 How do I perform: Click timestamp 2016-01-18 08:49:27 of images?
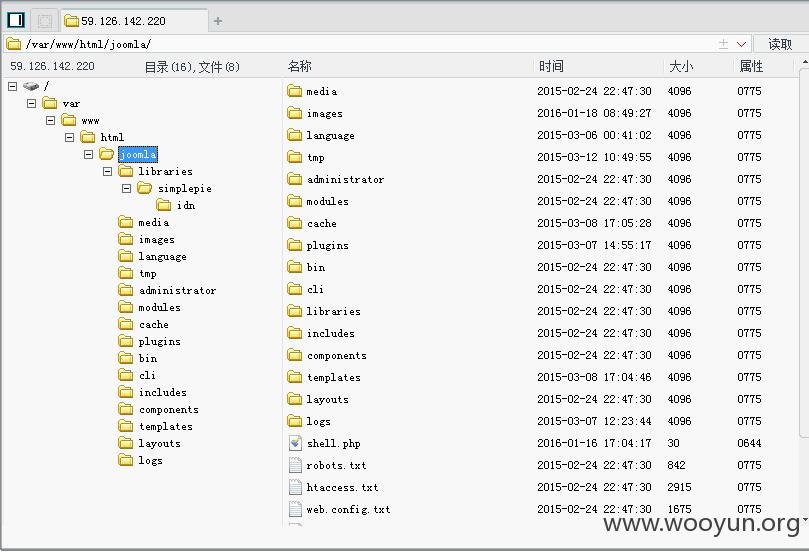pos(594,113)
